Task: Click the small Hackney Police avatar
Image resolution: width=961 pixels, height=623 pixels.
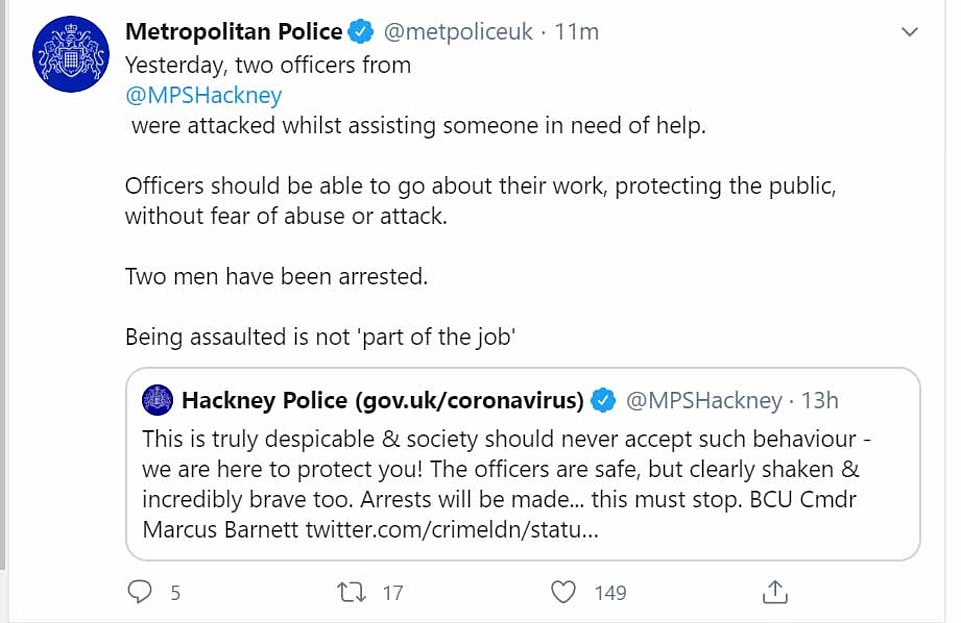Action: pyautogui.click(x=157, y=401)
